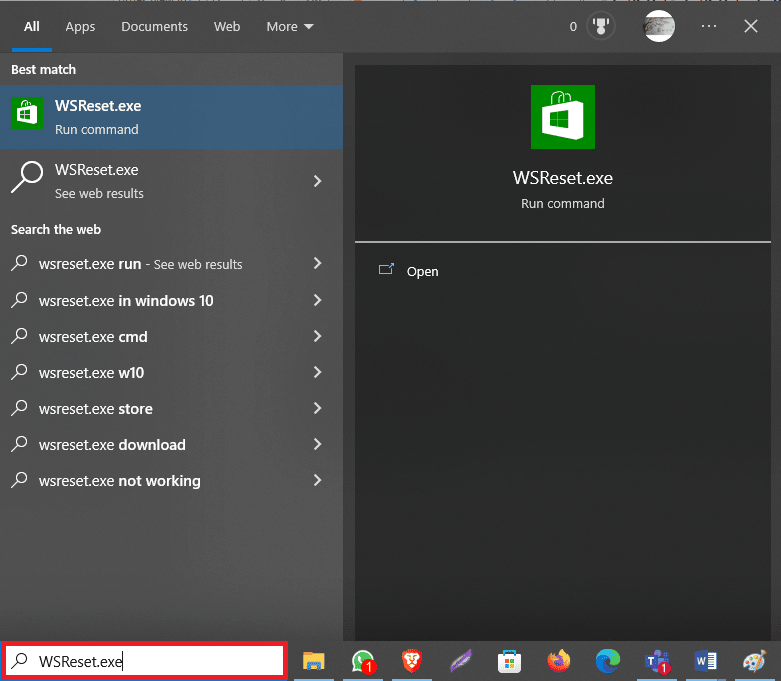This screenshot has width=781, height=681.
Task: Expand arrow for wsreset.exe w10 suggestion
Action: [x=317, y=372]
